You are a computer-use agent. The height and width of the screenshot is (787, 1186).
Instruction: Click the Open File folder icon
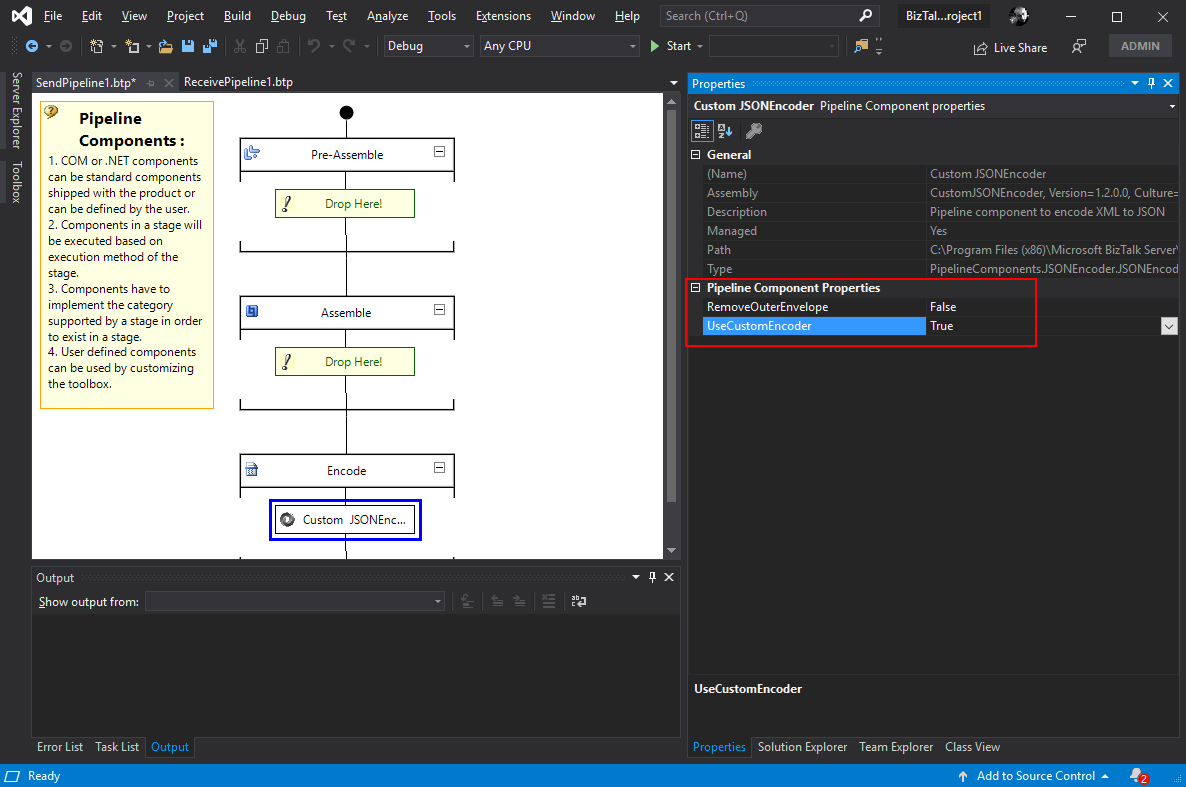point(166,46)
